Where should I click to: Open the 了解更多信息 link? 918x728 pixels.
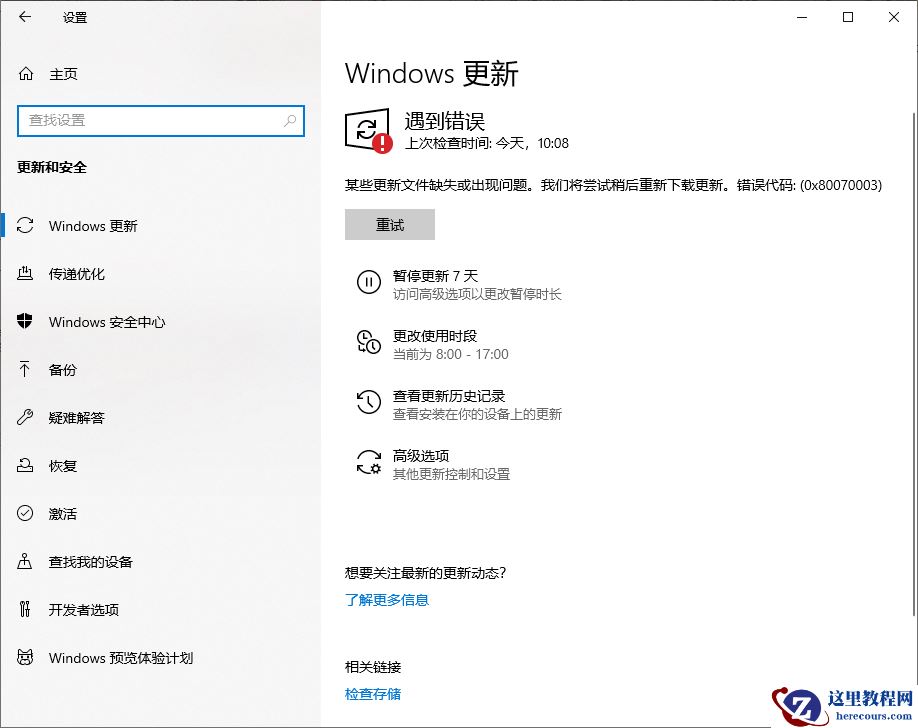(x=386, y=600)
